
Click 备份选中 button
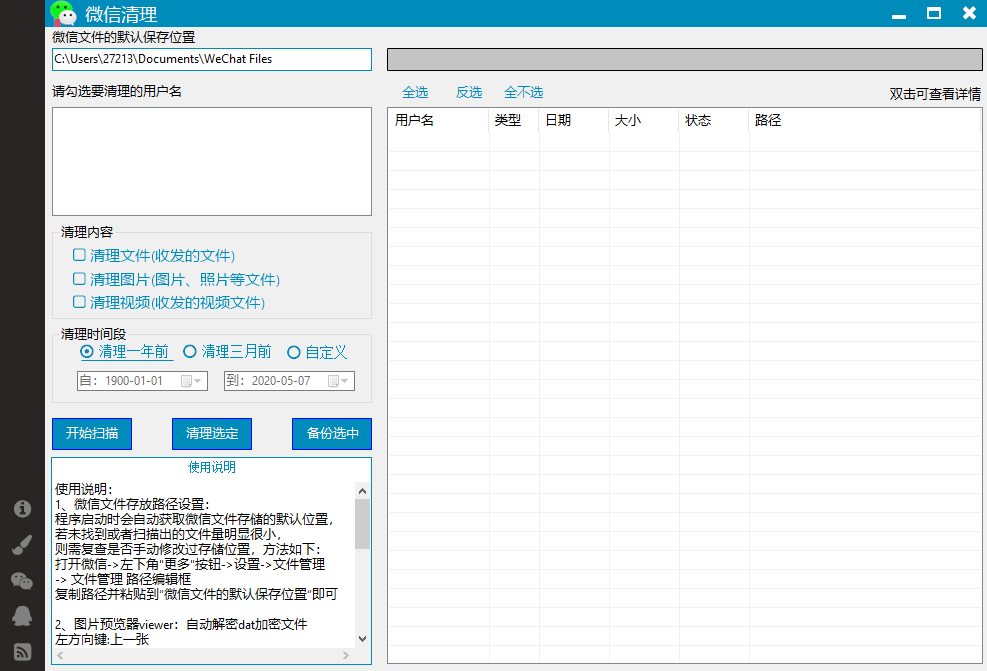click(x=332, y=434)
